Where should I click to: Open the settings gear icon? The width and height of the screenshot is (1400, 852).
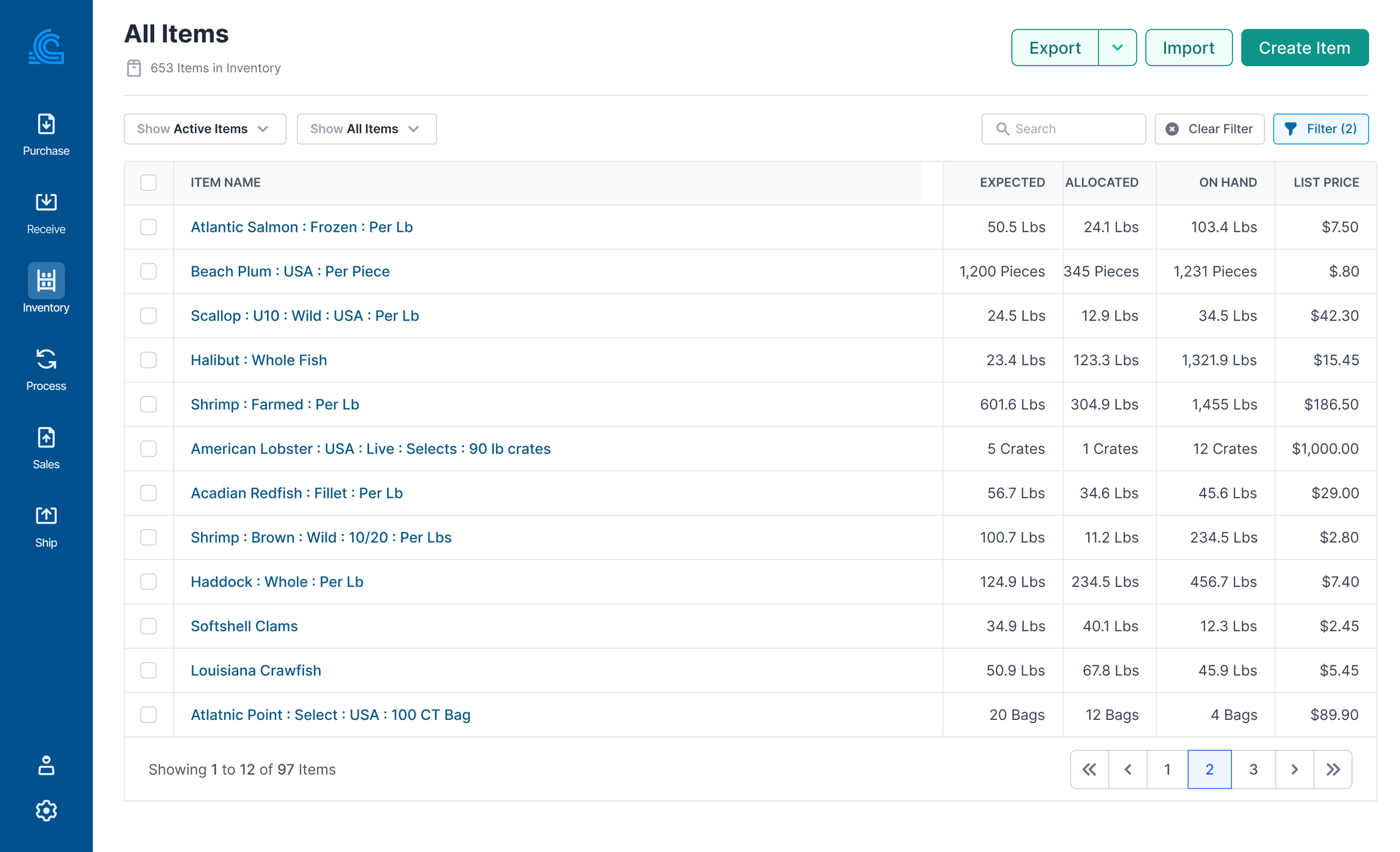(46, 811)
